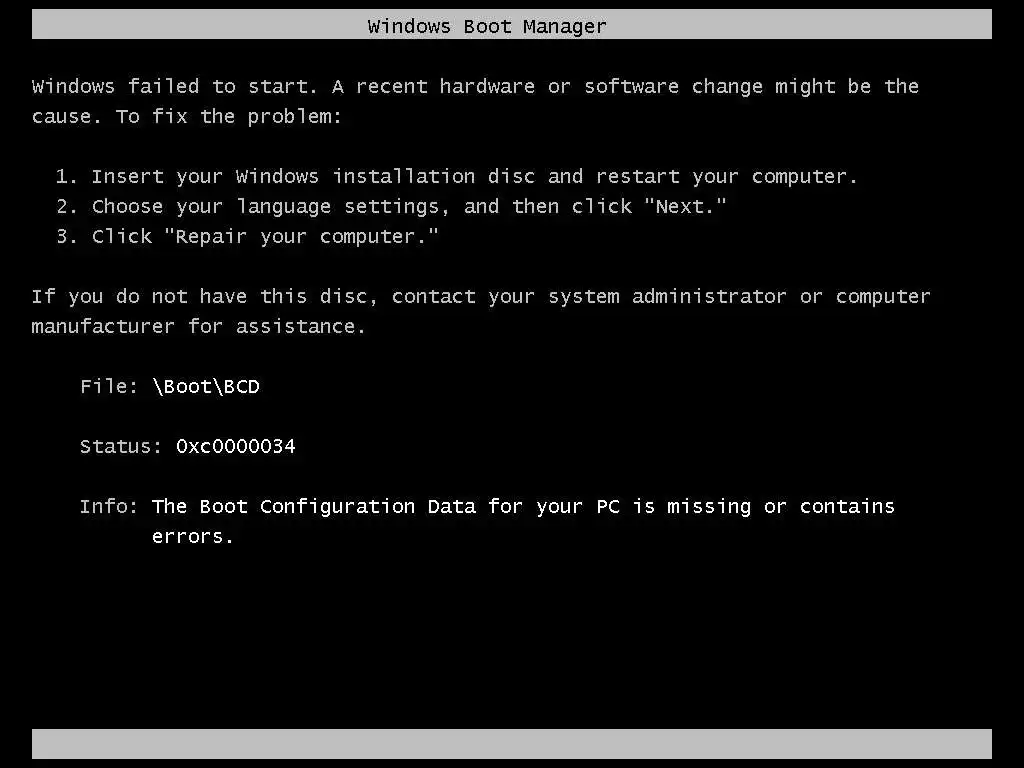
Task: Click "manufacturer for assistance." line
Action: click(x=199, y=327)
